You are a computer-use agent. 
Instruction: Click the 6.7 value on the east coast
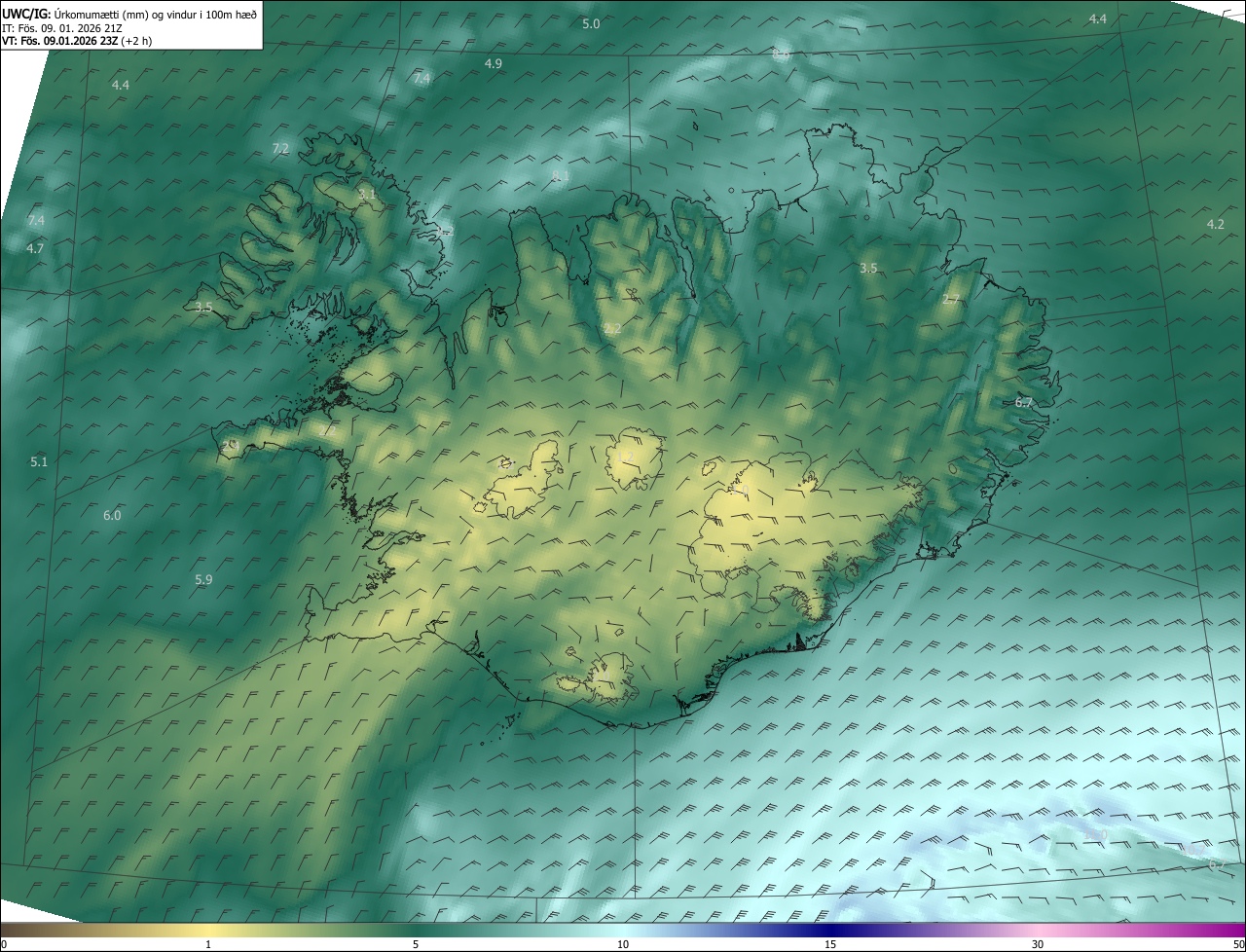click(1023, 402)
